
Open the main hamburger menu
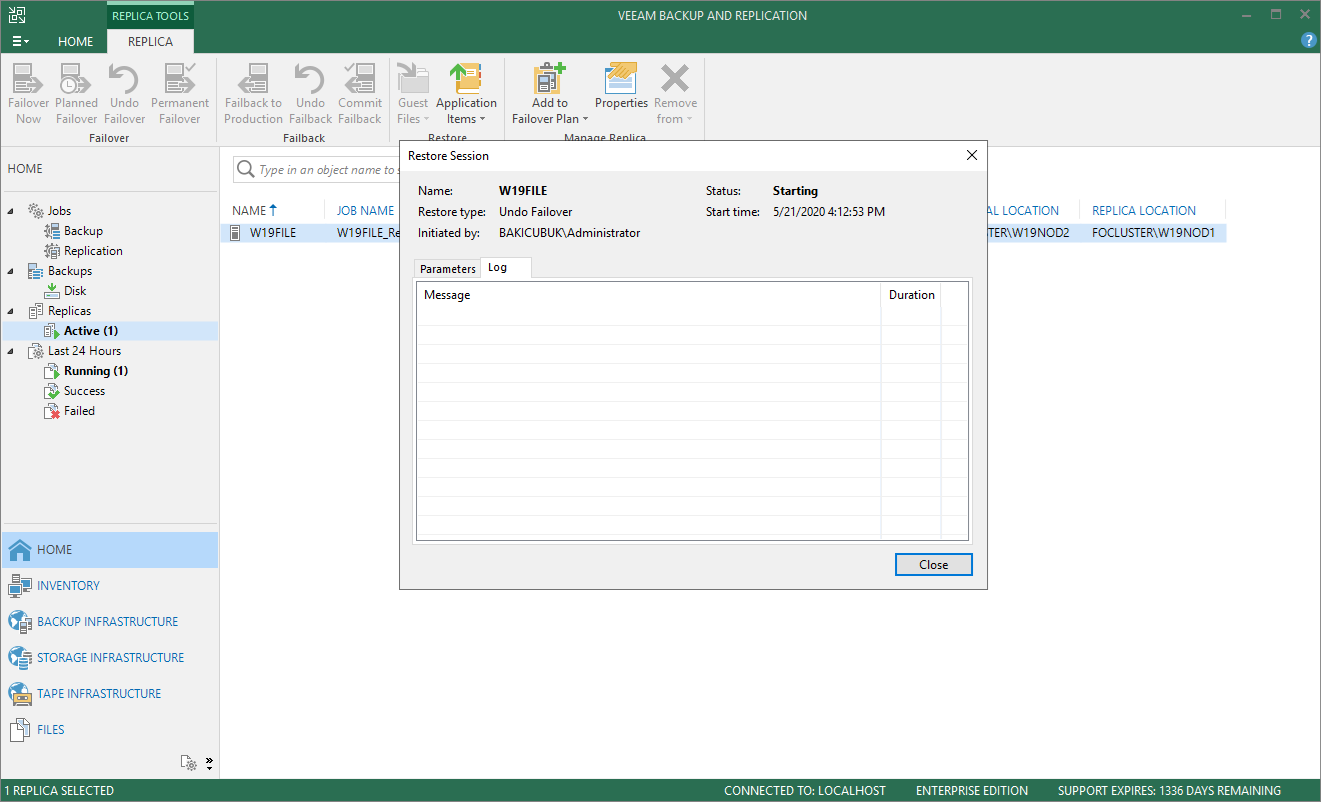pos(20,41)
